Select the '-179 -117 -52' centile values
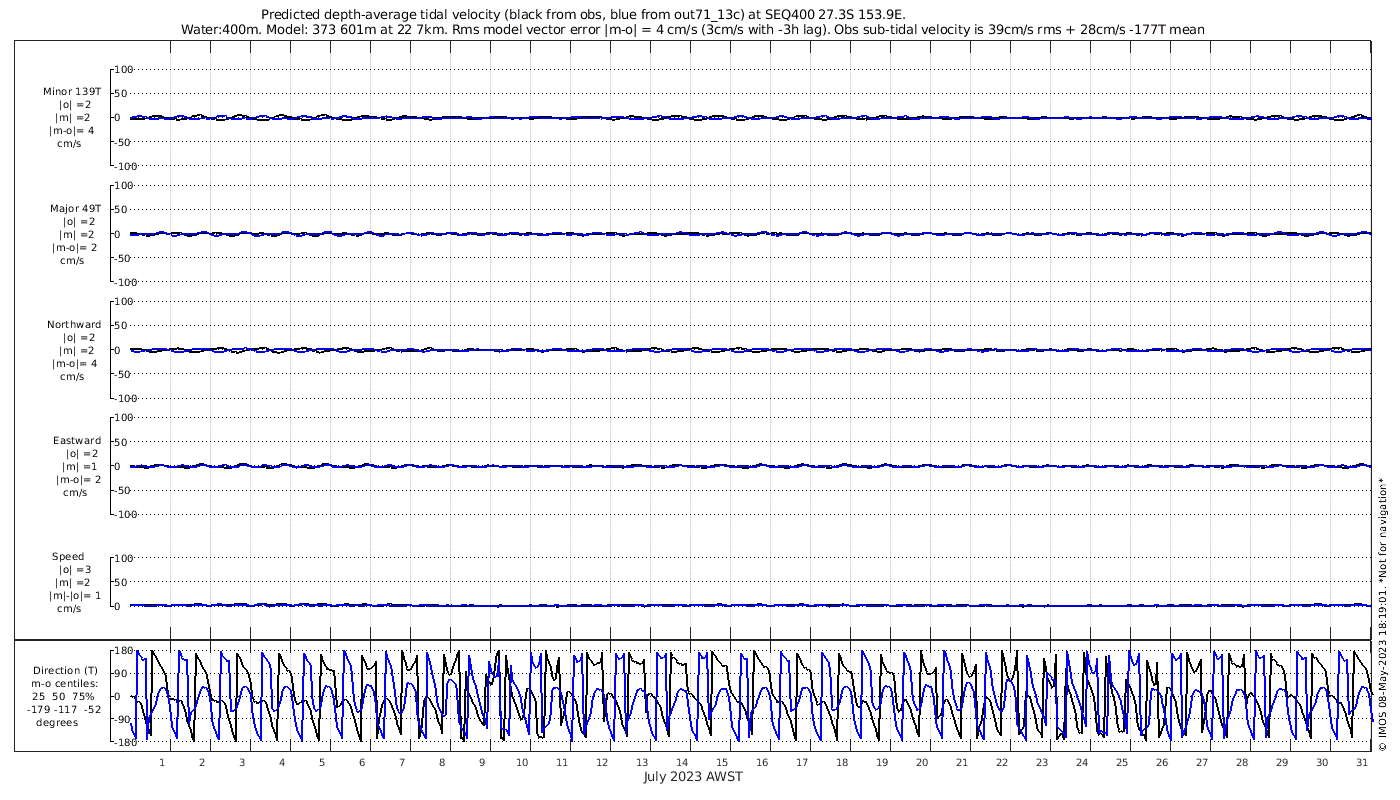1400x800 pixels. [x=65, y=710]
